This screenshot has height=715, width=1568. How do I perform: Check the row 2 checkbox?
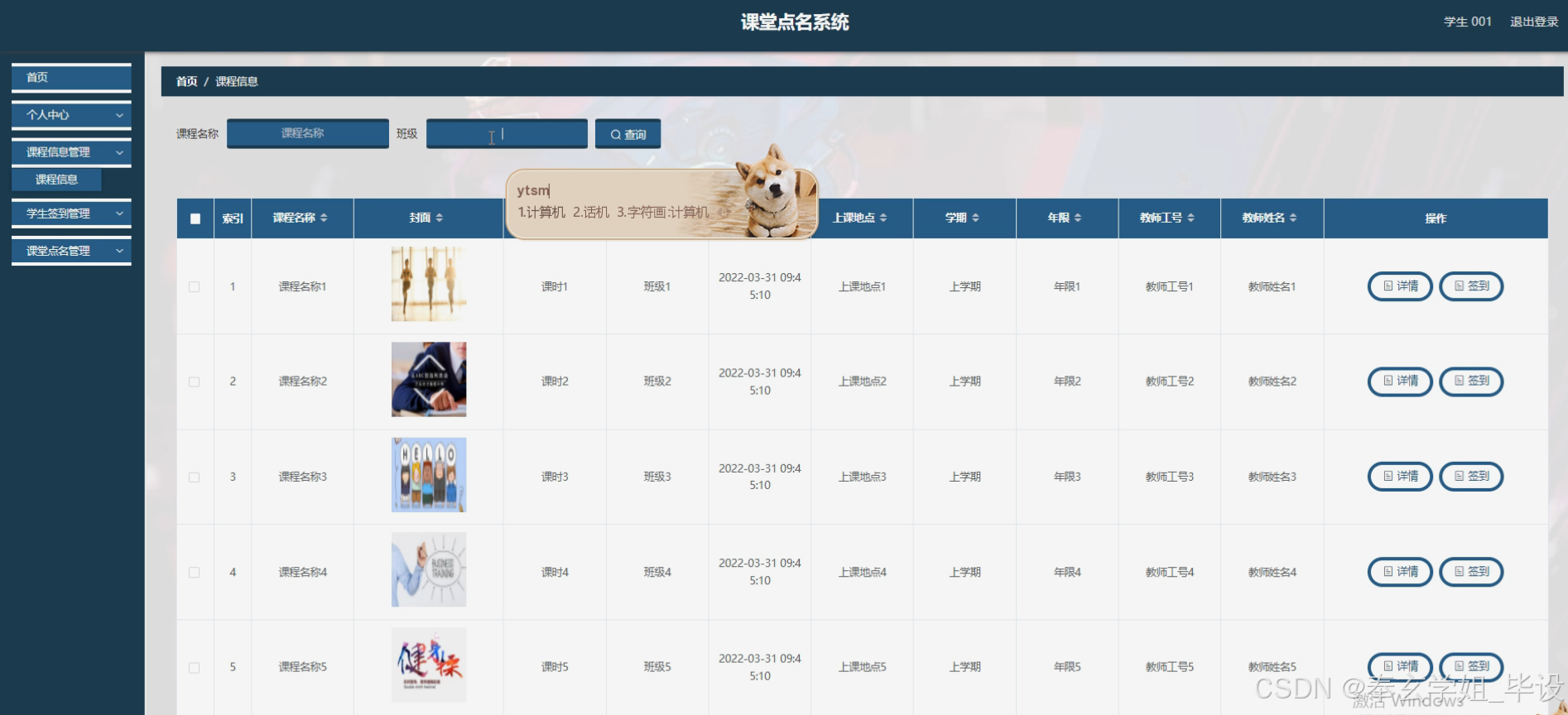coord(195,382)
